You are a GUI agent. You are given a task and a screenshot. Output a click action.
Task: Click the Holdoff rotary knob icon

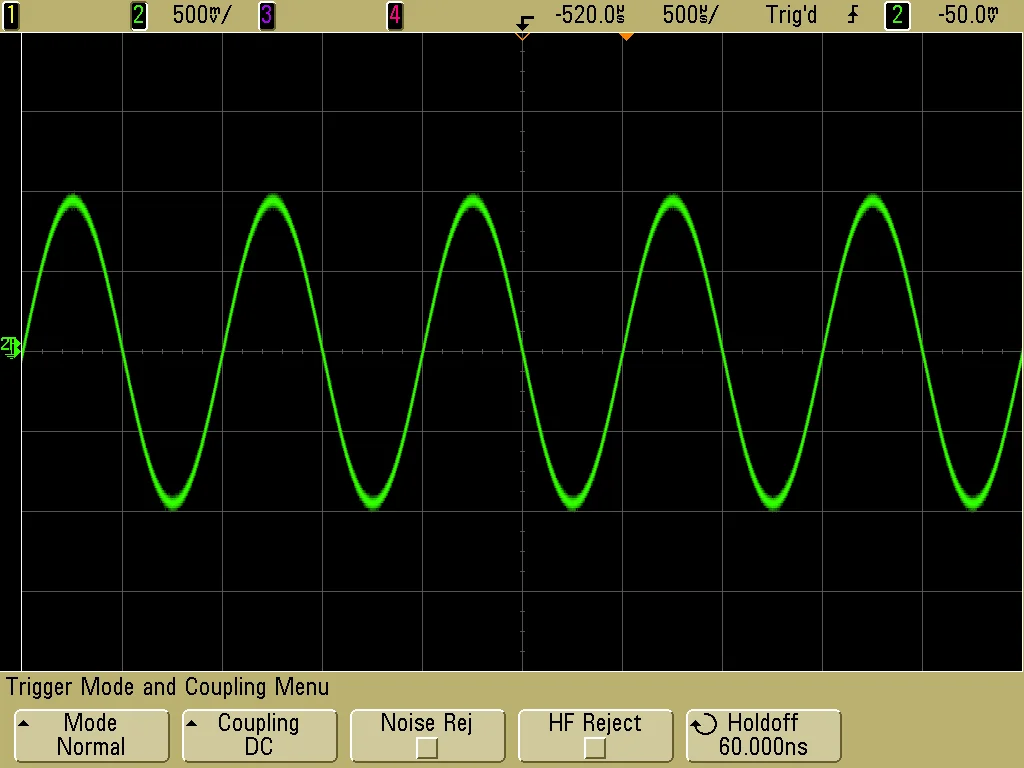(705, 723)
